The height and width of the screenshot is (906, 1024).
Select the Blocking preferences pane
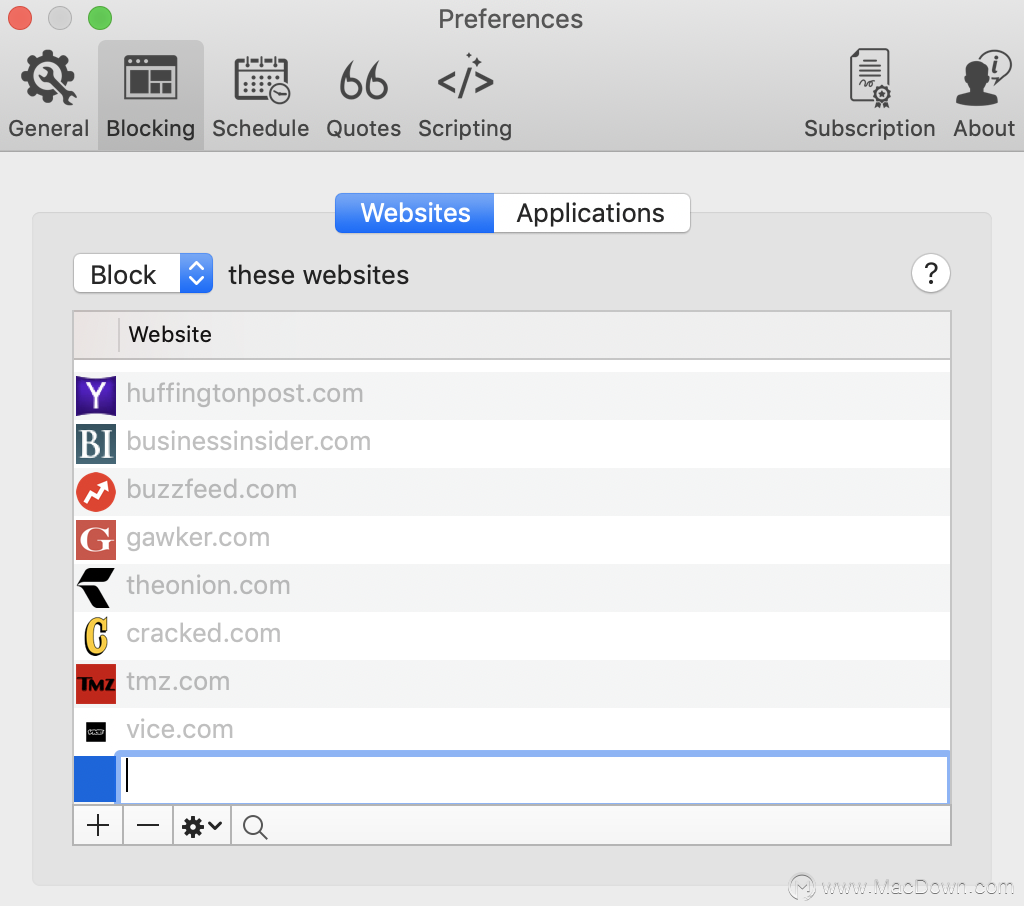pos(151,95)
